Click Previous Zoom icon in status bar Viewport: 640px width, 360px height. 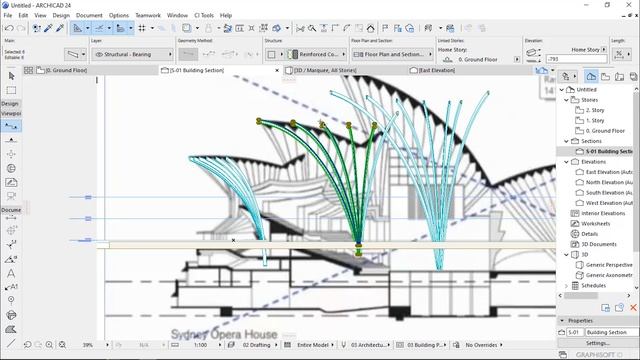point(27,345)
